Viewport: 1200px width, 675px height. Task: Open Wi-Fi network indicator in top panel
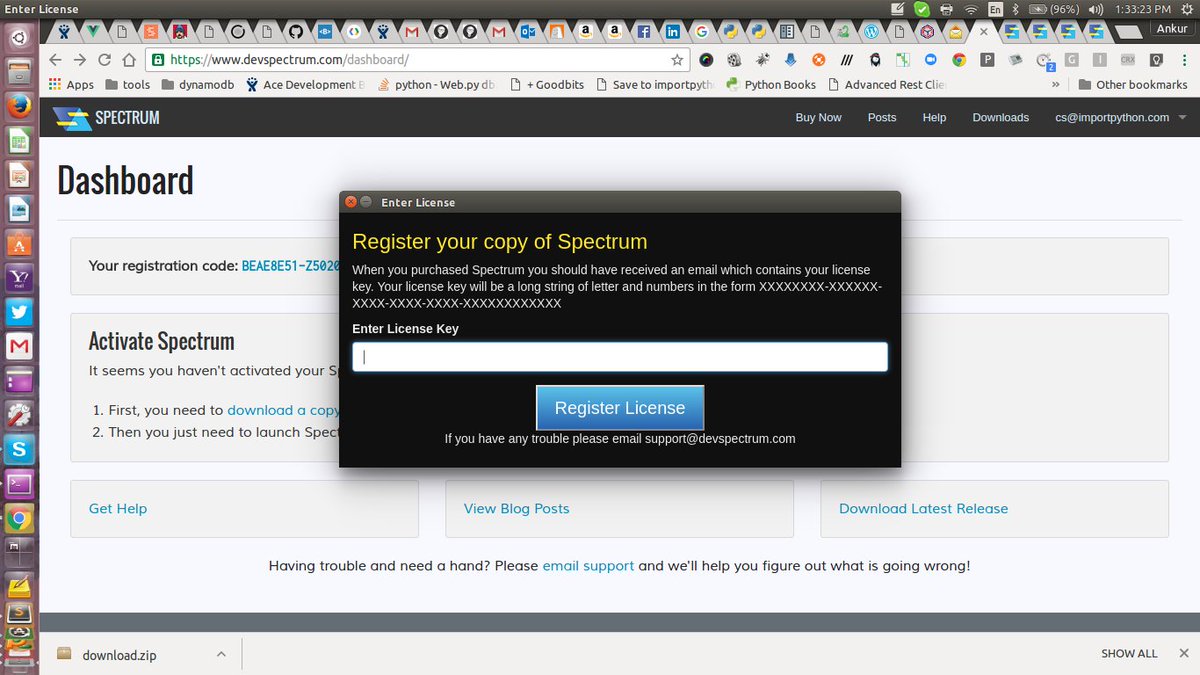click(x=970, y=9)
